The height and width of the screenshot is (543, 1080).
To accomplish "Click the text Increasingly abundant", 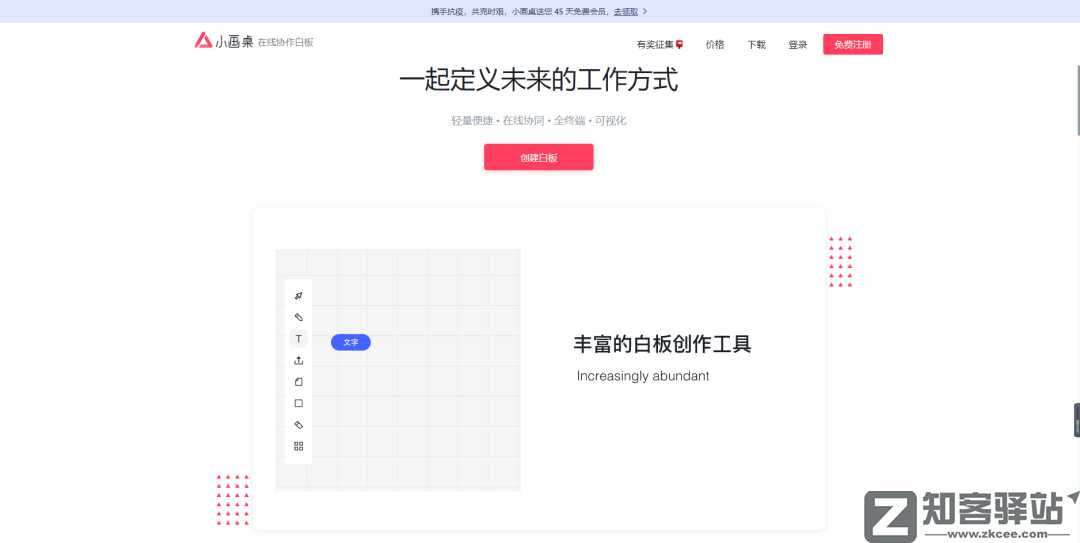I will pyautogui.click(x=643, y=376).
